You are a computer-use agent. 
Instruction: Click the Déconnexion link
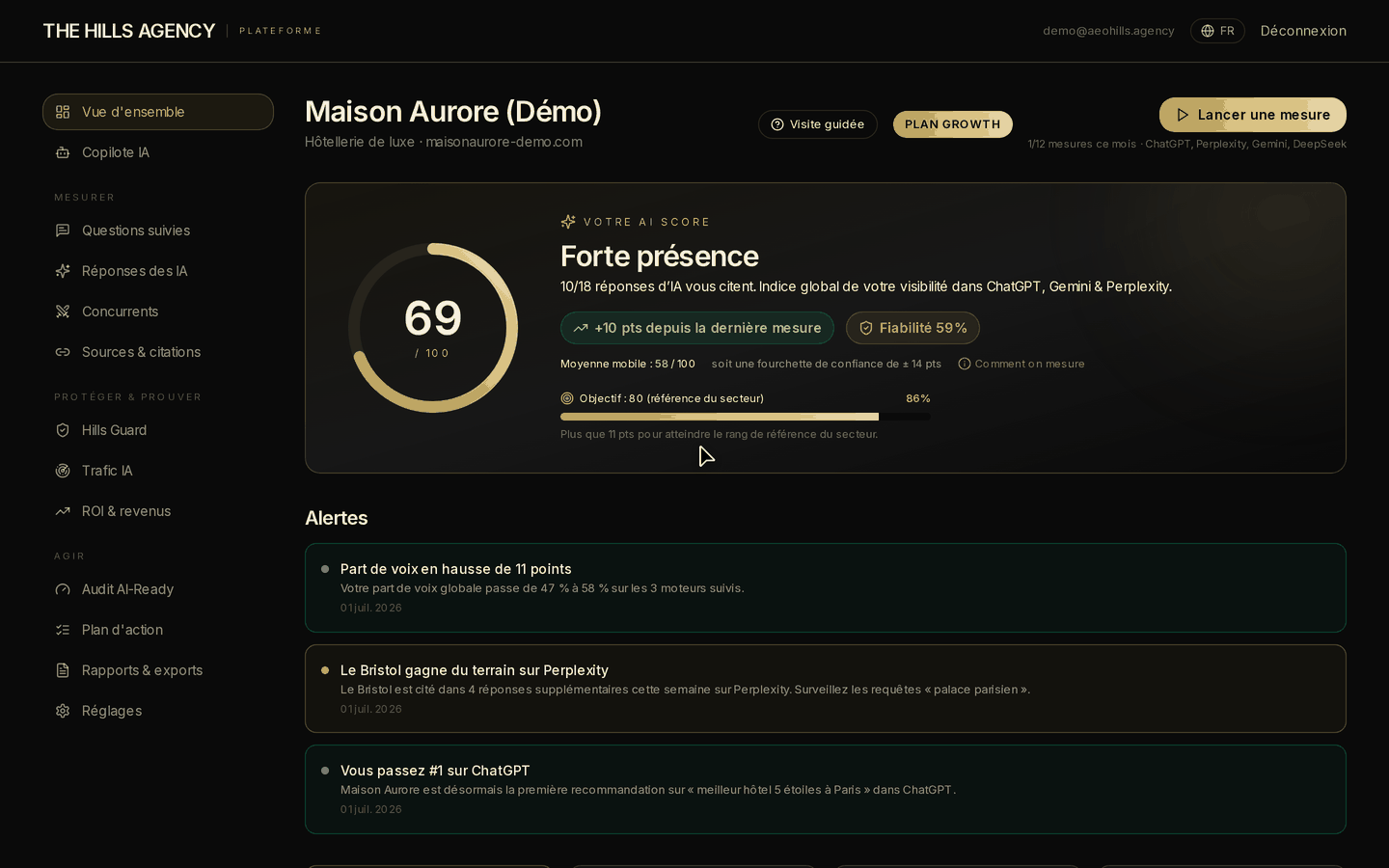1303,31
